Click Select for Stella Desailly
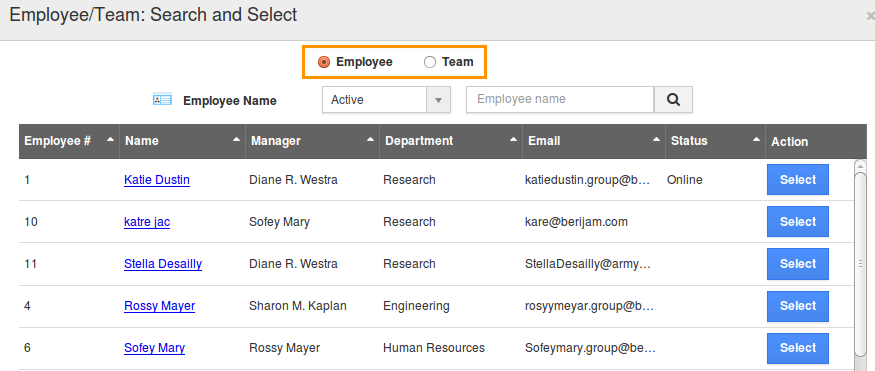Viewport: 875px width, 371px height. pos(798,263)
